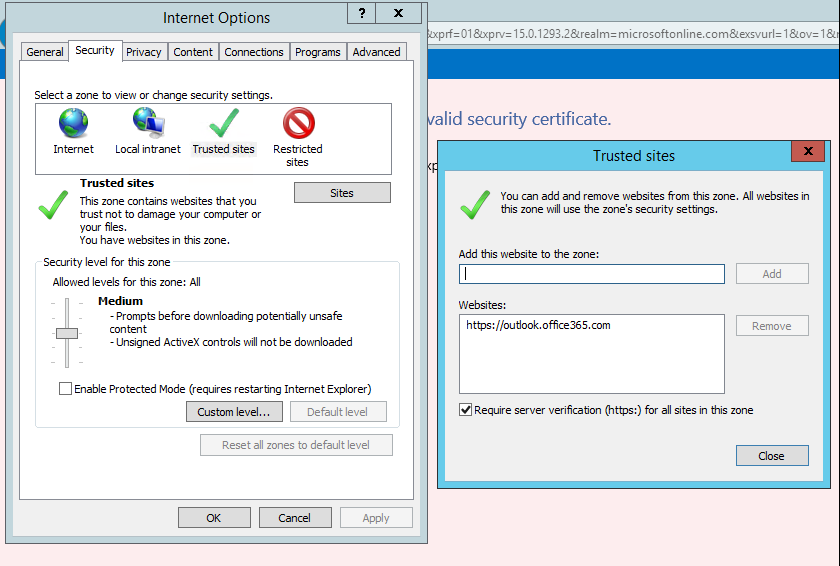Select https://outlook.office365.com in Websites list
This screenshot has height=566, width=840.
click(538, 325)
